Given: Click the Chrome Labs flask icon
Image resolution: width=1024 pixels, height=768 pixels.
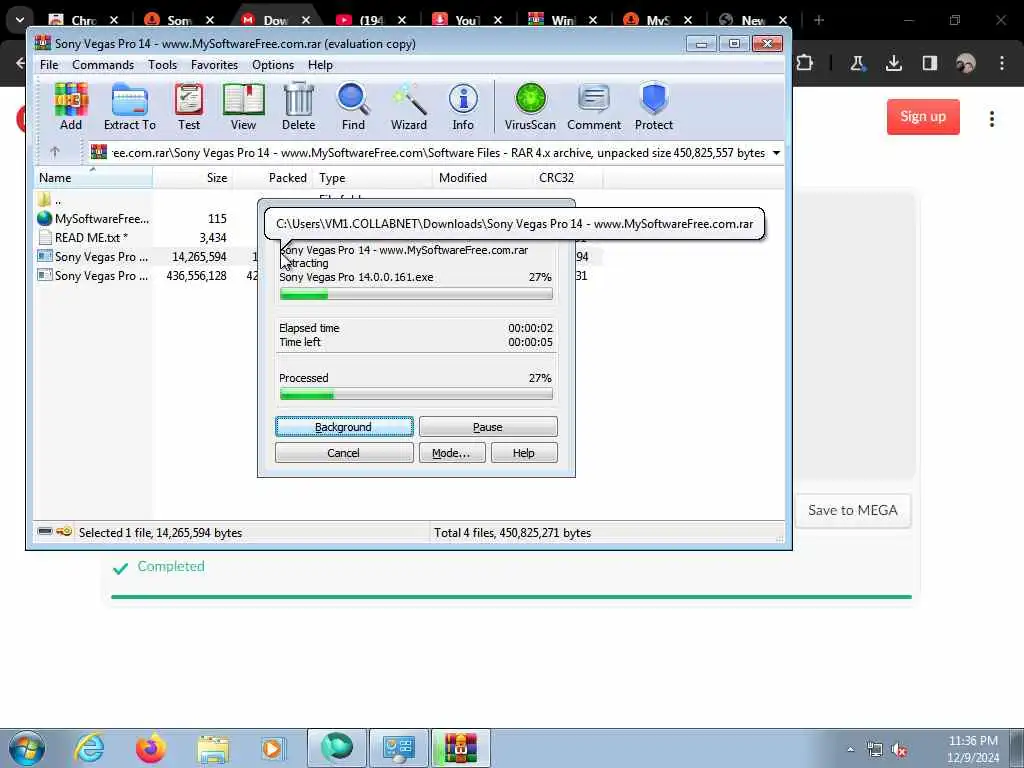Looking at the screenshot, I should click(x=857, y=63).
